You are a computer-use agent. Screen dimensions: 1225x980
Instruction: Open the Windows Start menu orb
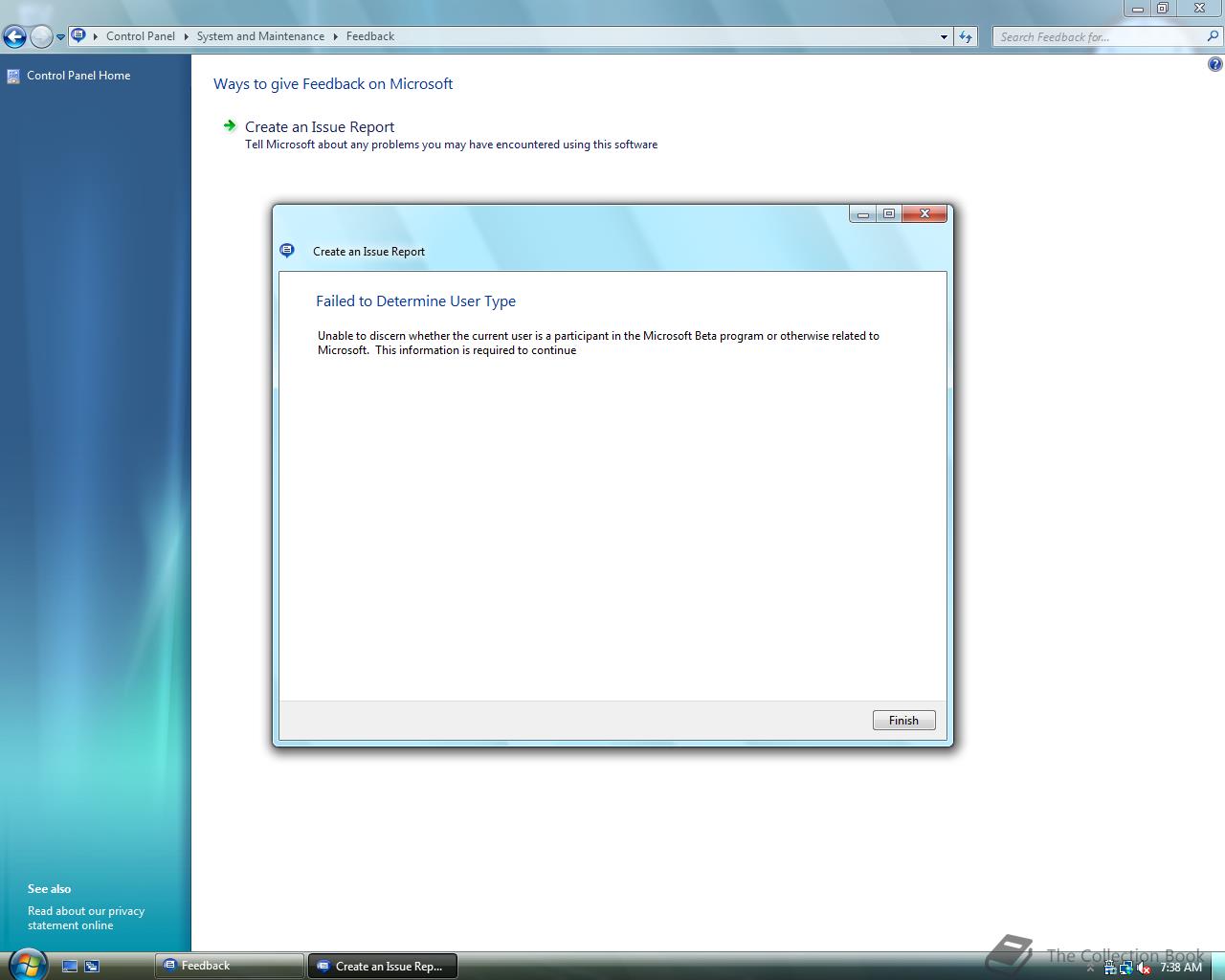[26, 964]
